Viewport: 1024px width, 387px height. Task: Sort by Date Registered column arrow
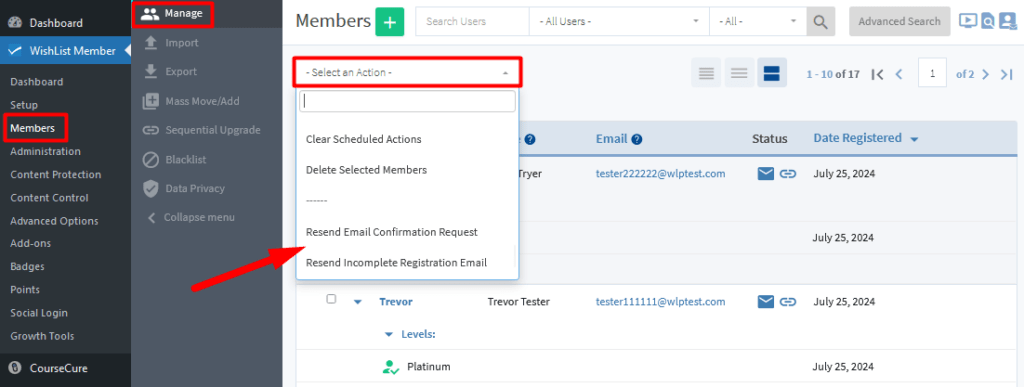click(914, 139)
